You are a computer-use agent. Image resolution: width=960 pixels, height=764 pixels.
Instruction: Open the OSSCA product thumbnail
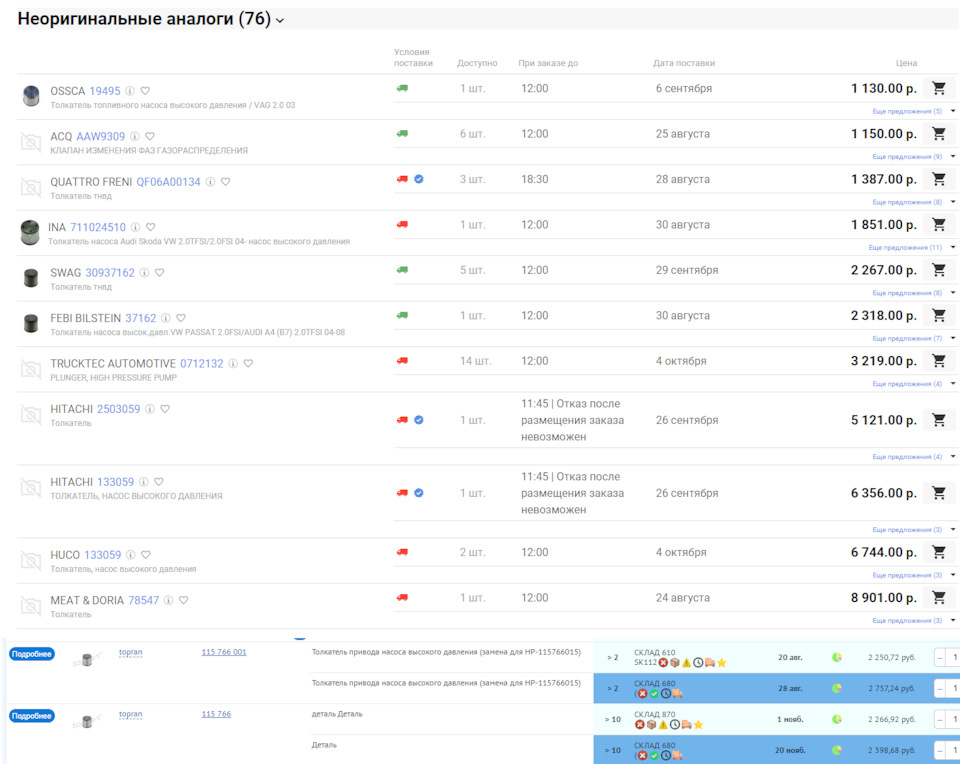pyautogui.click(x=31, y=96)
